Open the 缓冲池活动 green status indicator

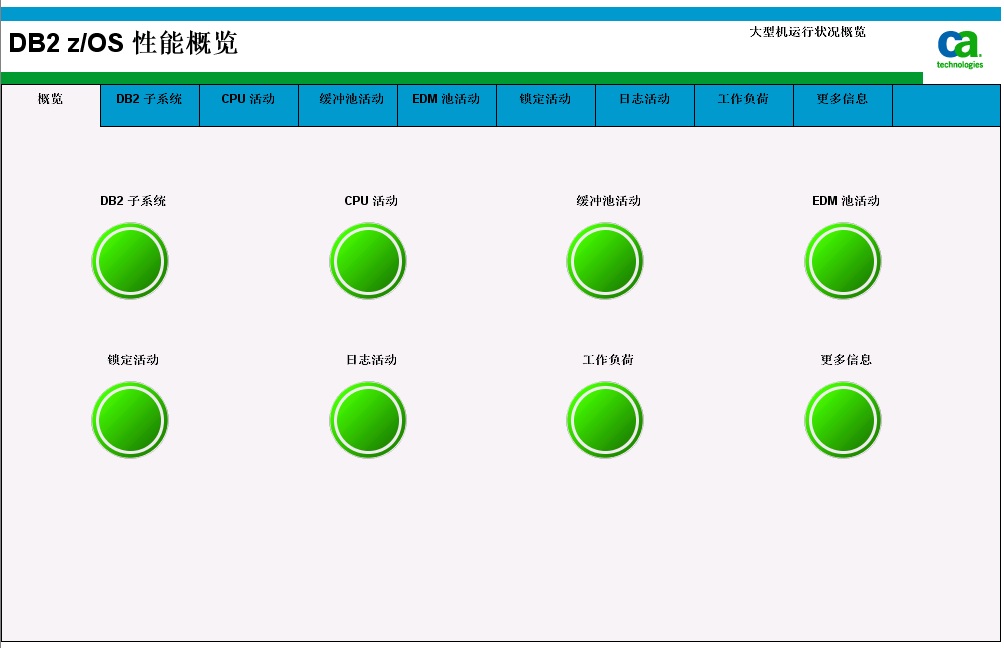[605, 261]
